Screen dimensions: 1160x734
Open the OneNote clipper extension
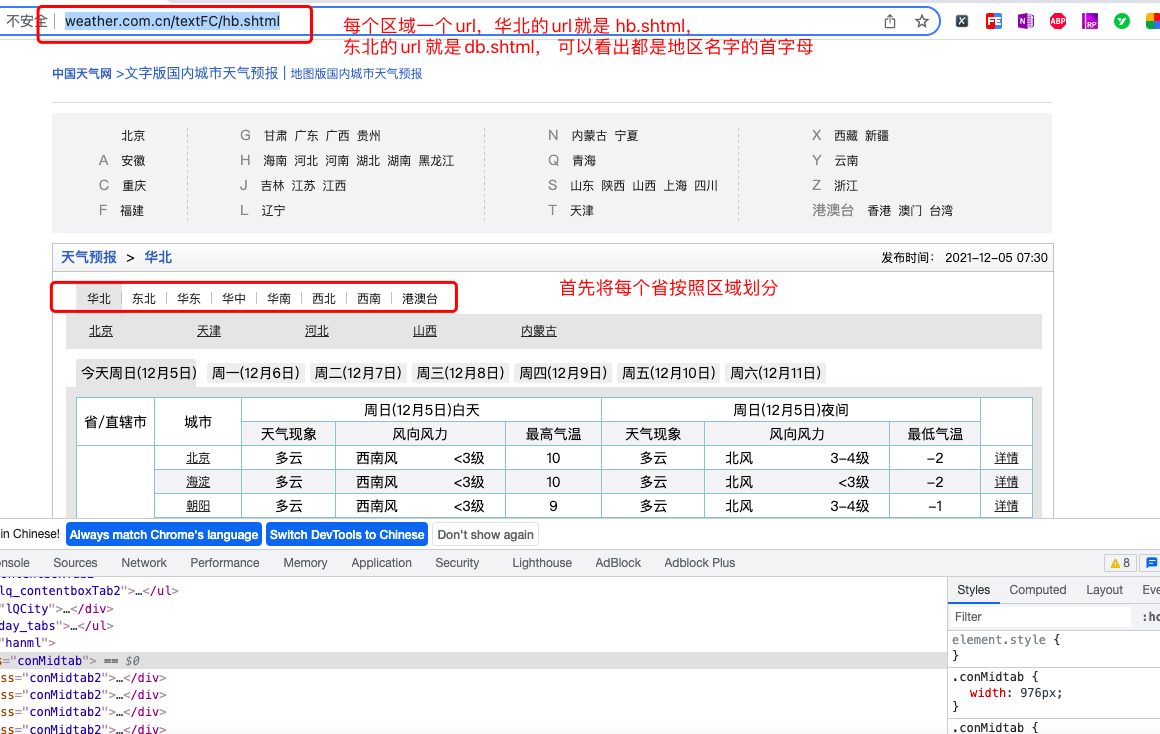1025,21
